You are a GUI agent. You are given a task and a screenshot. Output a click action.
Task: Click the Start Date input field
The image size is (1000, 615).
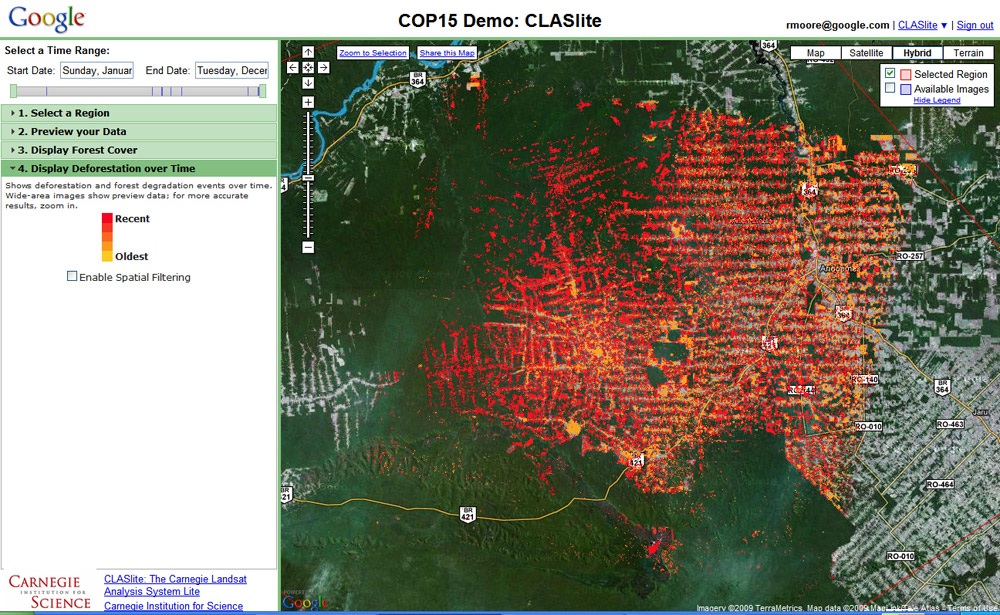point(96,70)
